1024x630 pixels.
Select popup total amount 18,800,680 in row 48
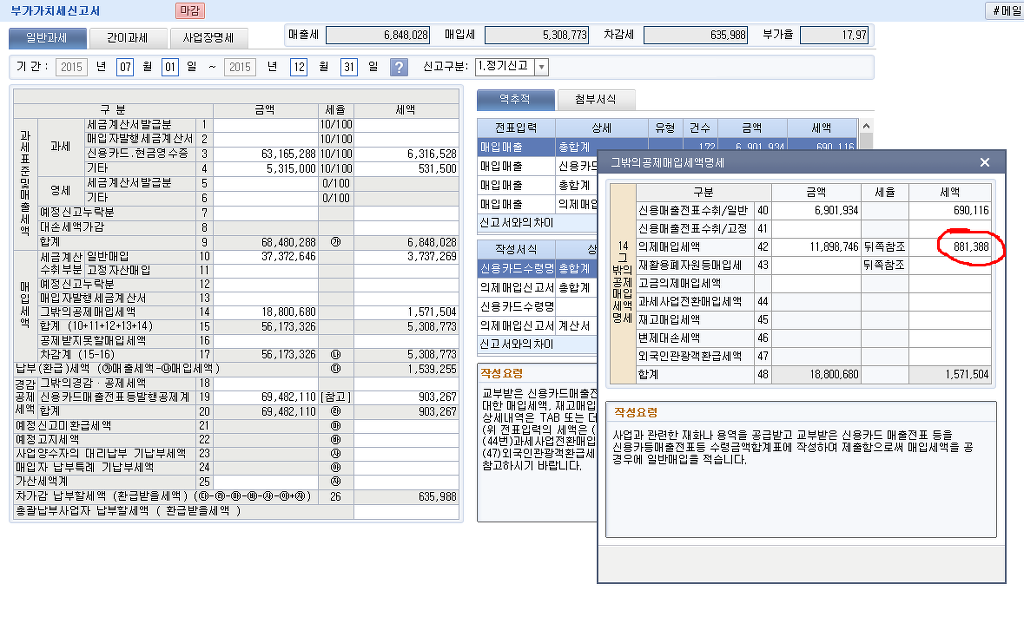(816, 375)
